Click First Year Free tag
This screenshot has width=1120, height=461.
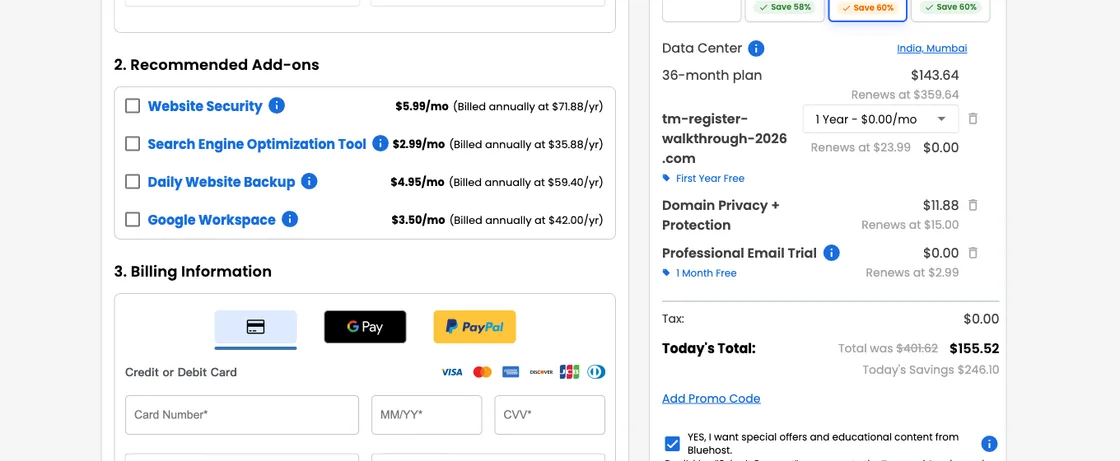pyautogui.click(x=704, y=179)
